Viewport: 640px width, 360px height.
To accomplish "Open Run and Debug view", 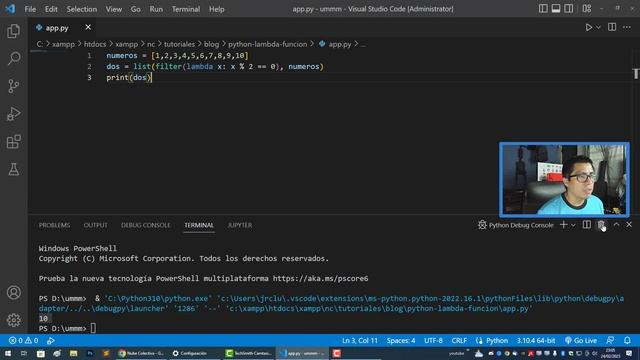I will [13, 114].
